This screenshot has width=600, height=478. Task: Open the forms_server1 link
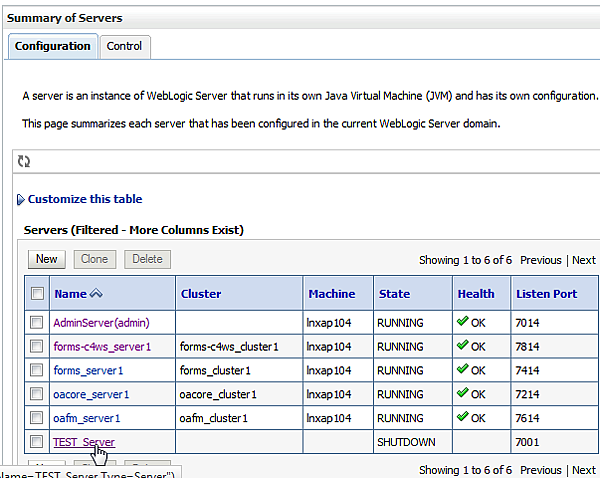pos(88,370)
